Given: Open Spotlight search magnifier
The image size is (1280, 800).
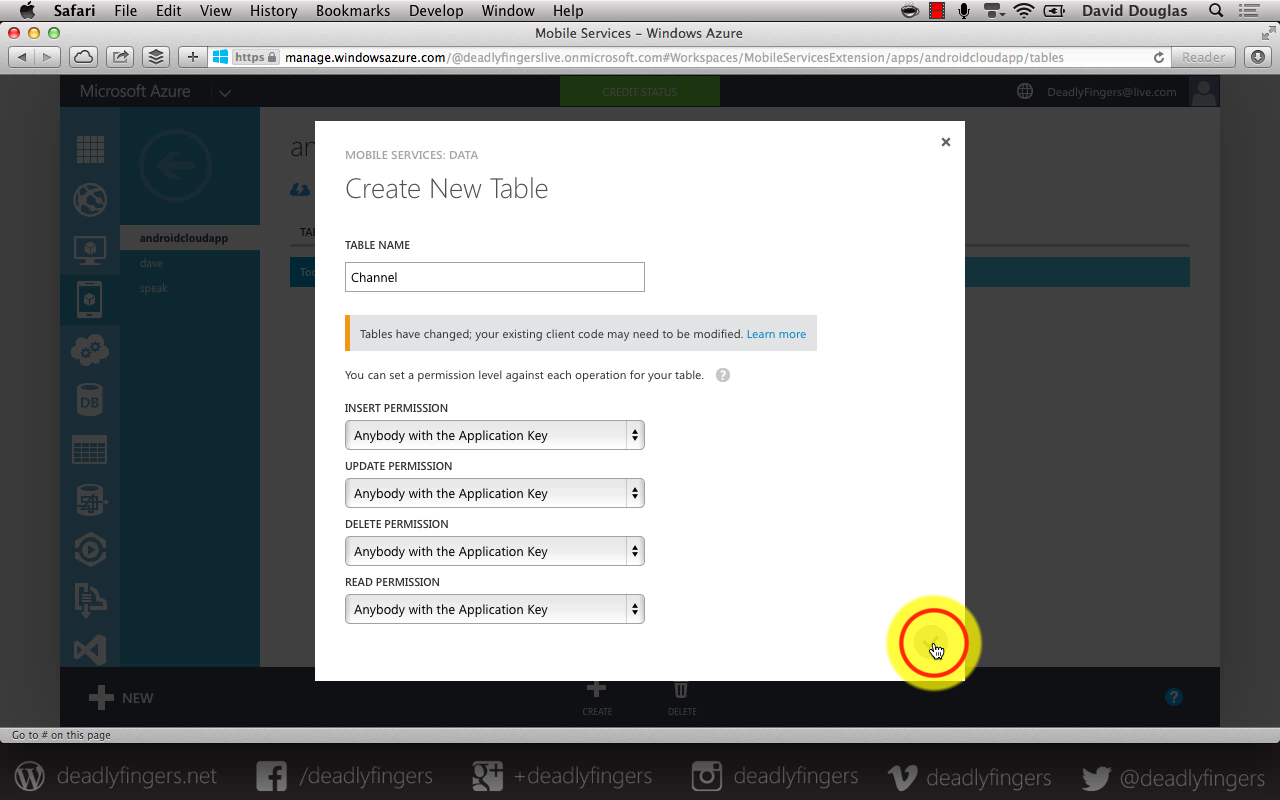Looking at the screenshot, I should point(1216,11).
